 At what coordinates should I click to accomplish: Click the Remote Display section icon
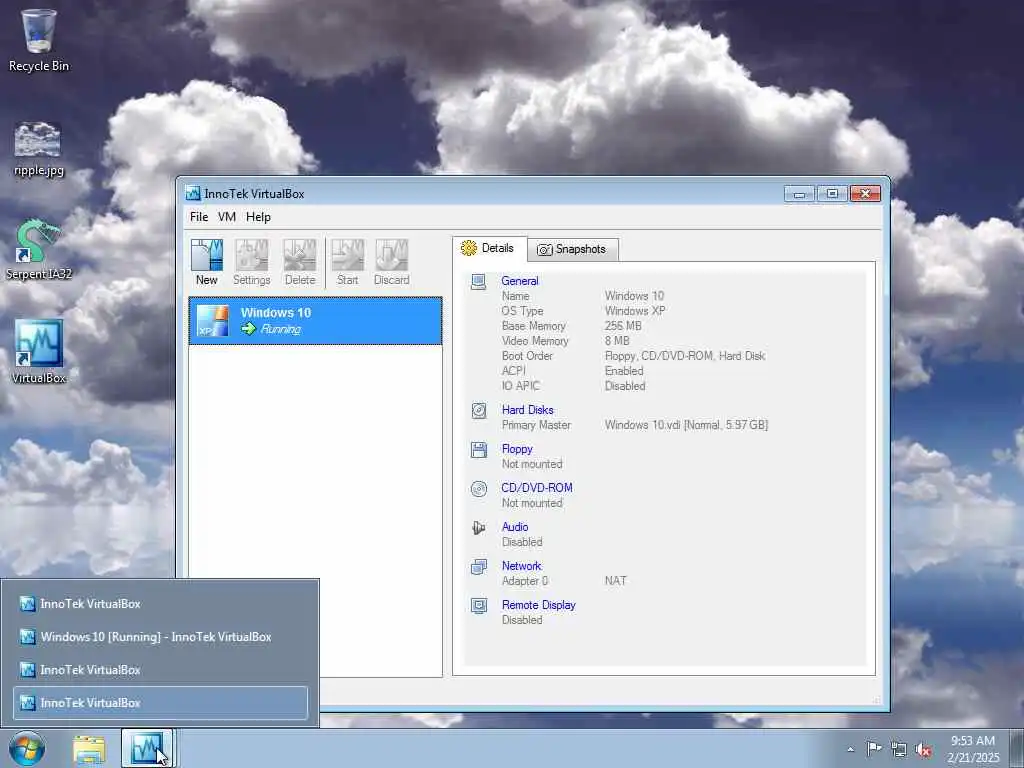point(479,606)
